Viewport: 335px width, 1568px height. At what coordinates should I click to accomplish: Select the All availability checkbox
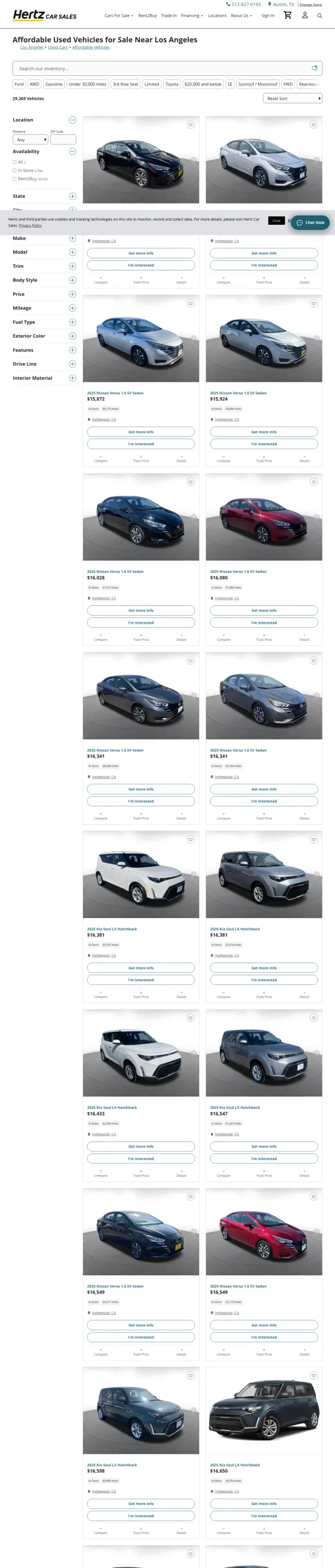pos(14,162)
